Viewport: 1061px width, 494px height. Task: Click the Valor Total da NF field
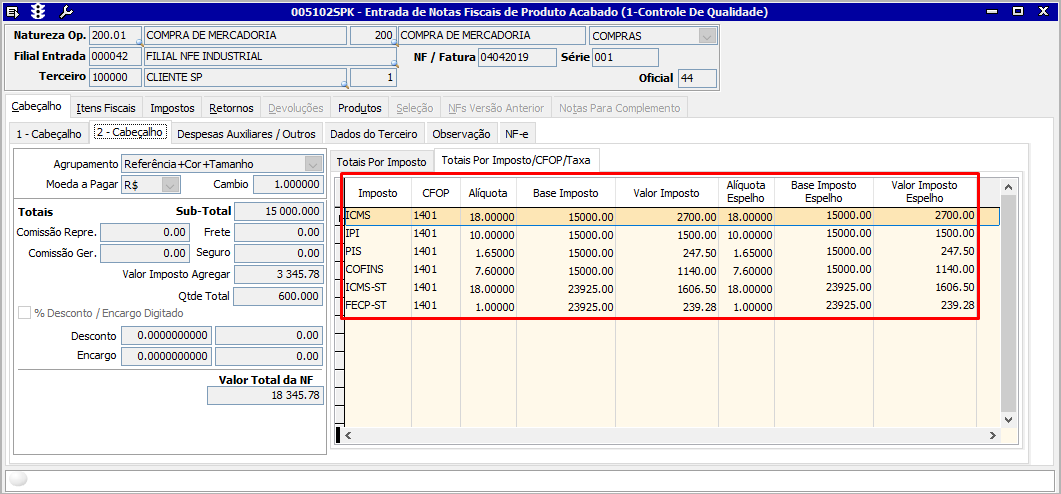pyautogui.click(x=265, y=395)
